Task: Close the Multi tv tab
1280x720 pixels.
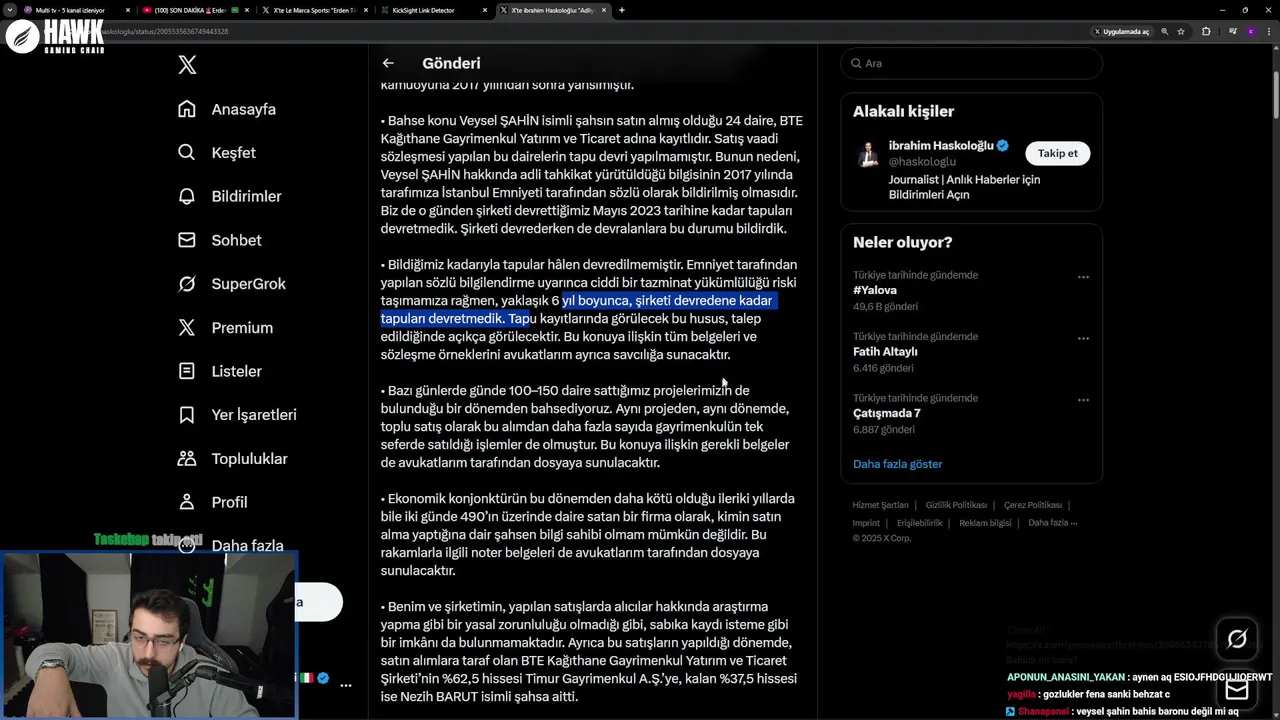Action: [x=128, y=10]
